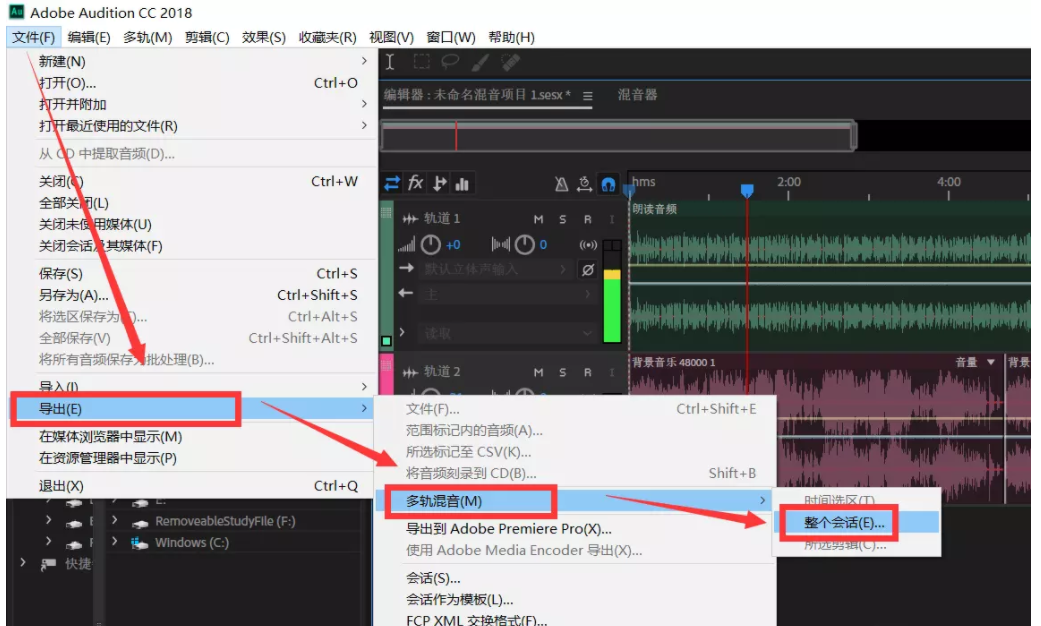The width and height of the screenshot is (1041, 626).
Task: Solo track 轨道 1 with S
Action: pos(562,219)
